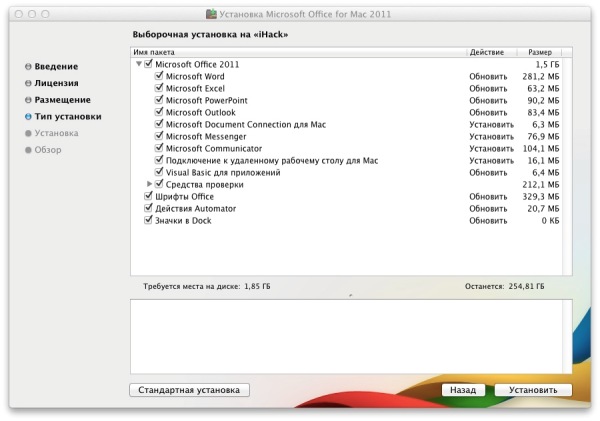The width and height of the screenshot is (600, 421).
Task: Select the Введение step in sidebar
Action: pyautogui.click(x=56, y=67)
